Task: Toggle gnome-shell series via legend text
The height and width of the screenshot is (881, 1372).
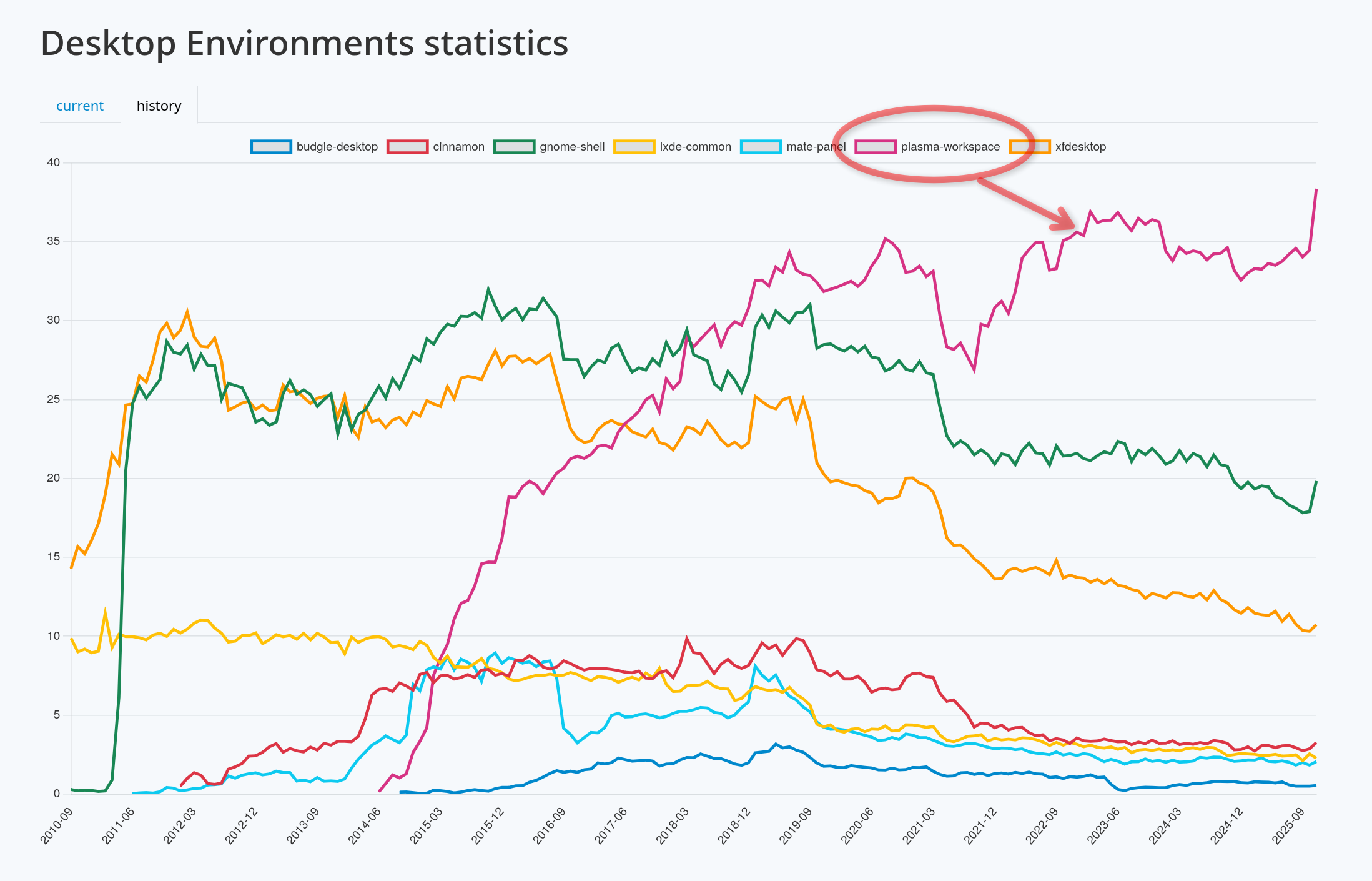Action: pyautogui.click(x=572, y=147)
